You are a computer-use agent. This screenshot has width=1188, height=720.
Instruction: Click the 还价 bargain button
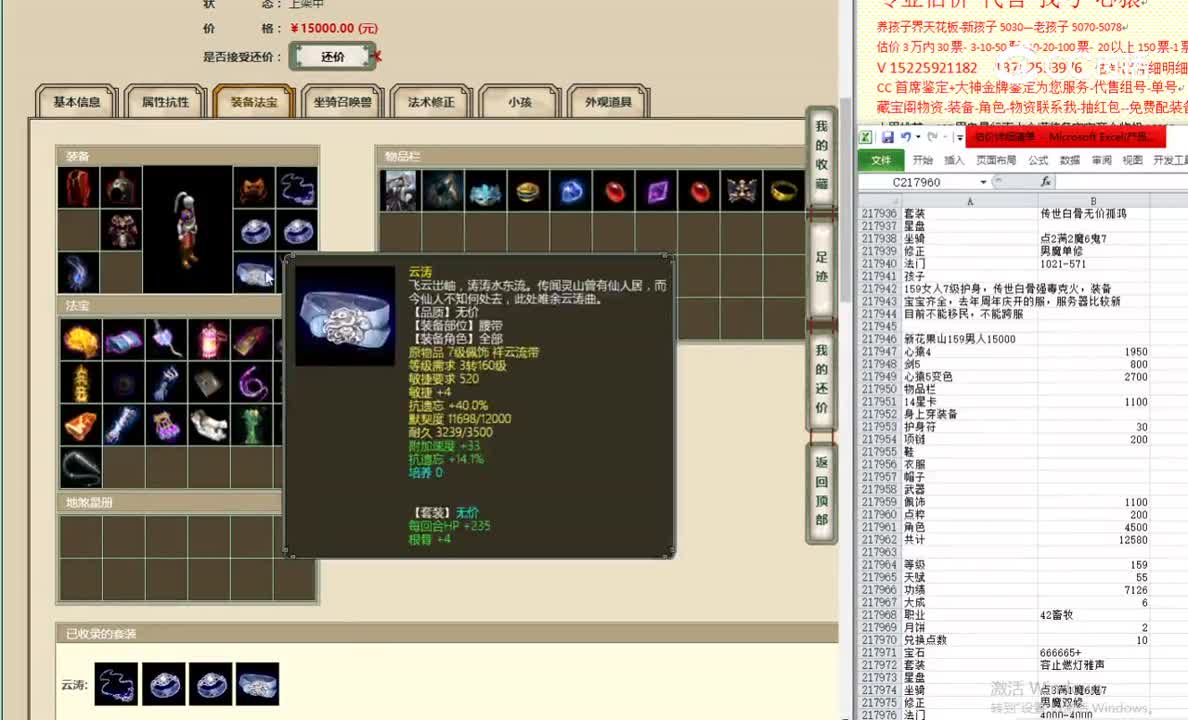tap(333, 57)
